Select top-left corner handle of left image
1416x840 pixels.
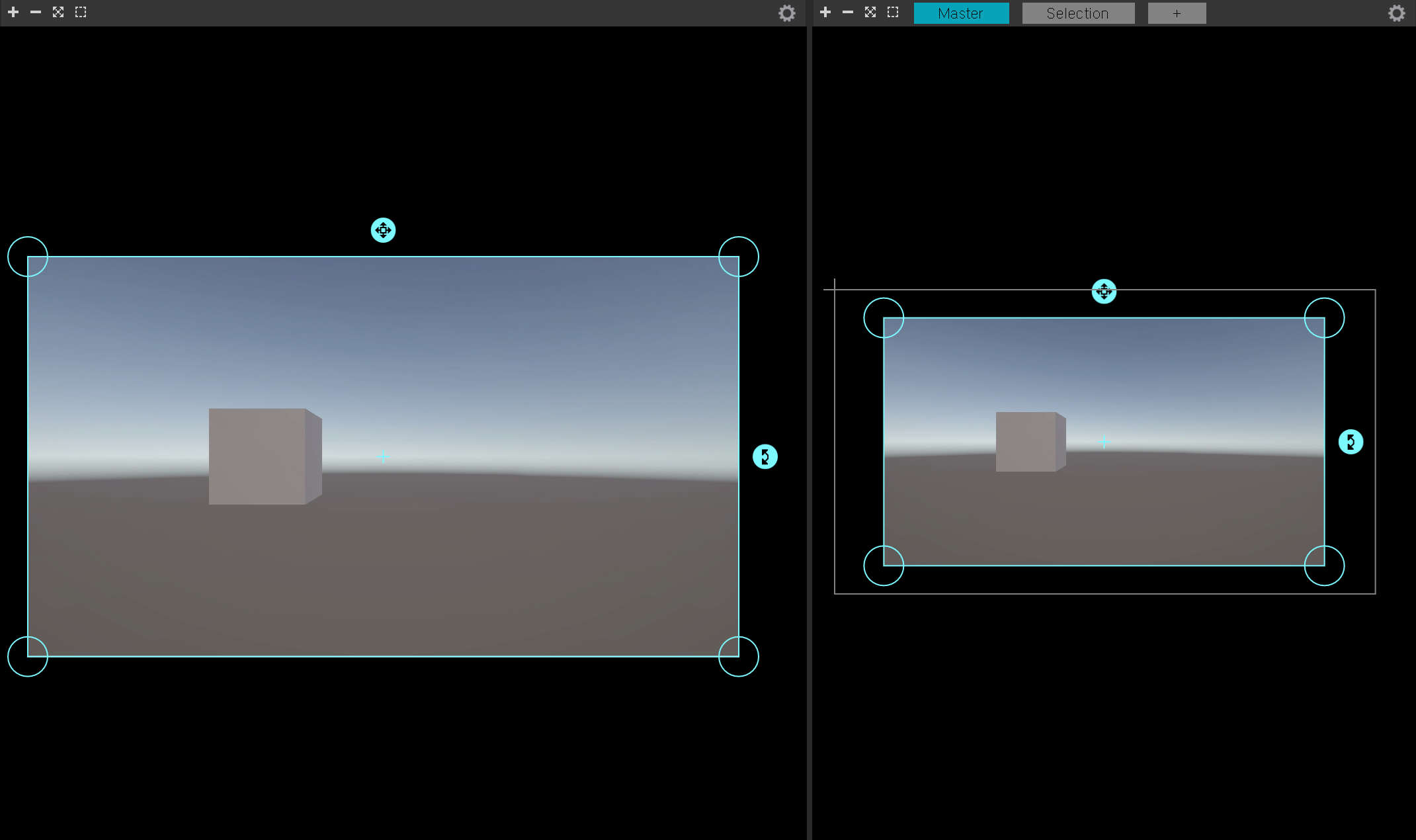(28, 257)
